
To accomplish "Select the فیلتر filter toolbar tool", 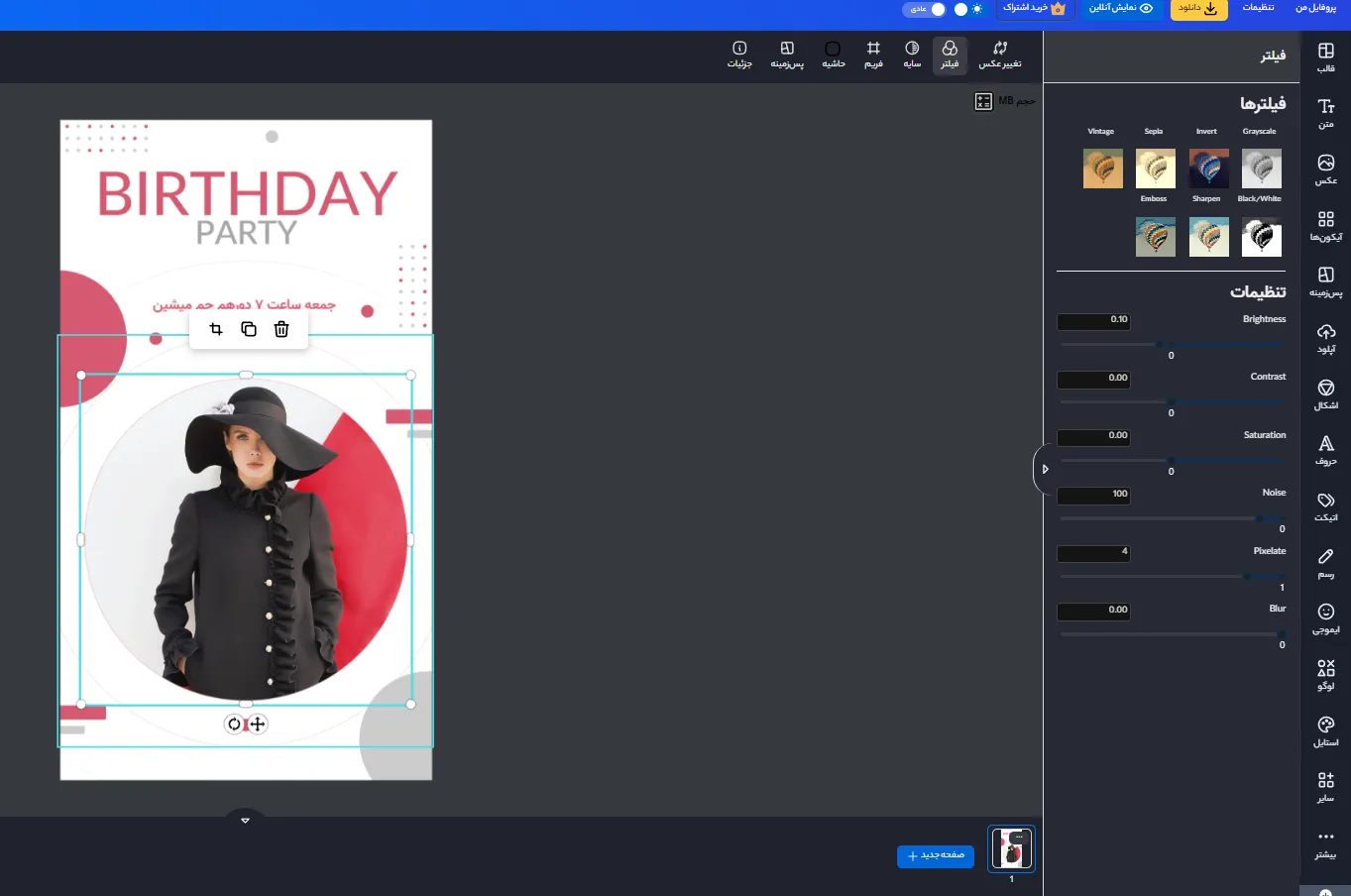I will click(950, 56).
